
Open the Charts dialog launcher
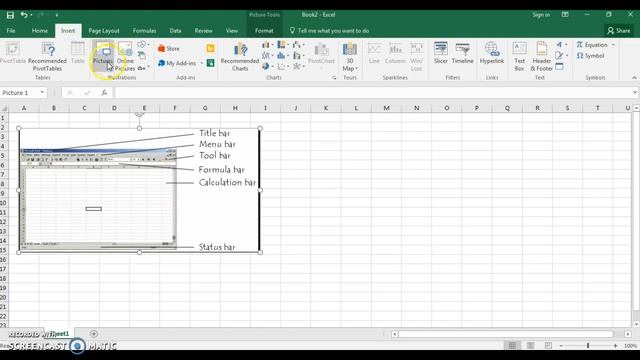coord(334,78)
